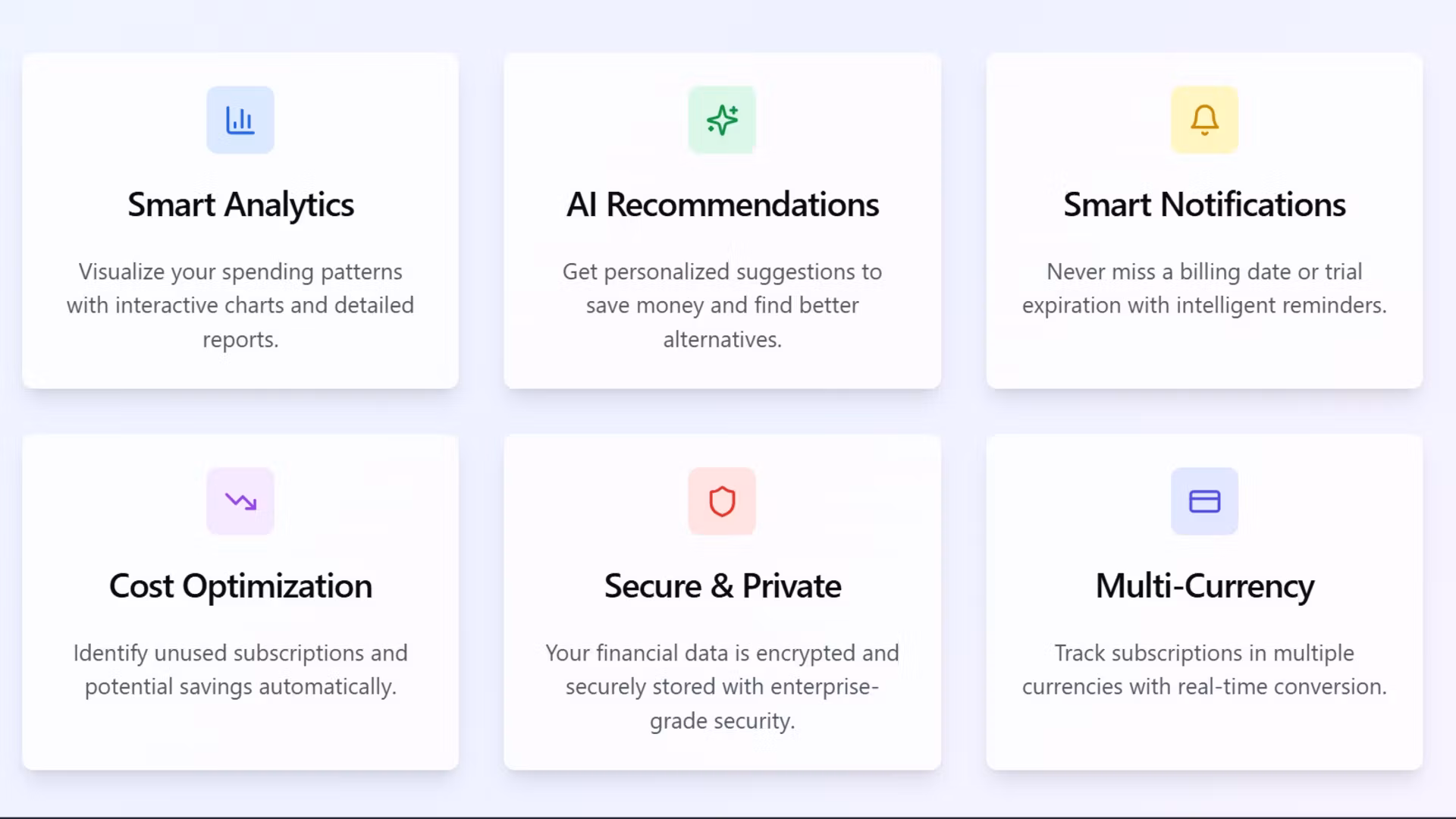Select the AI Recommendations title
1456x819 pixels.
tap(722, 205)
